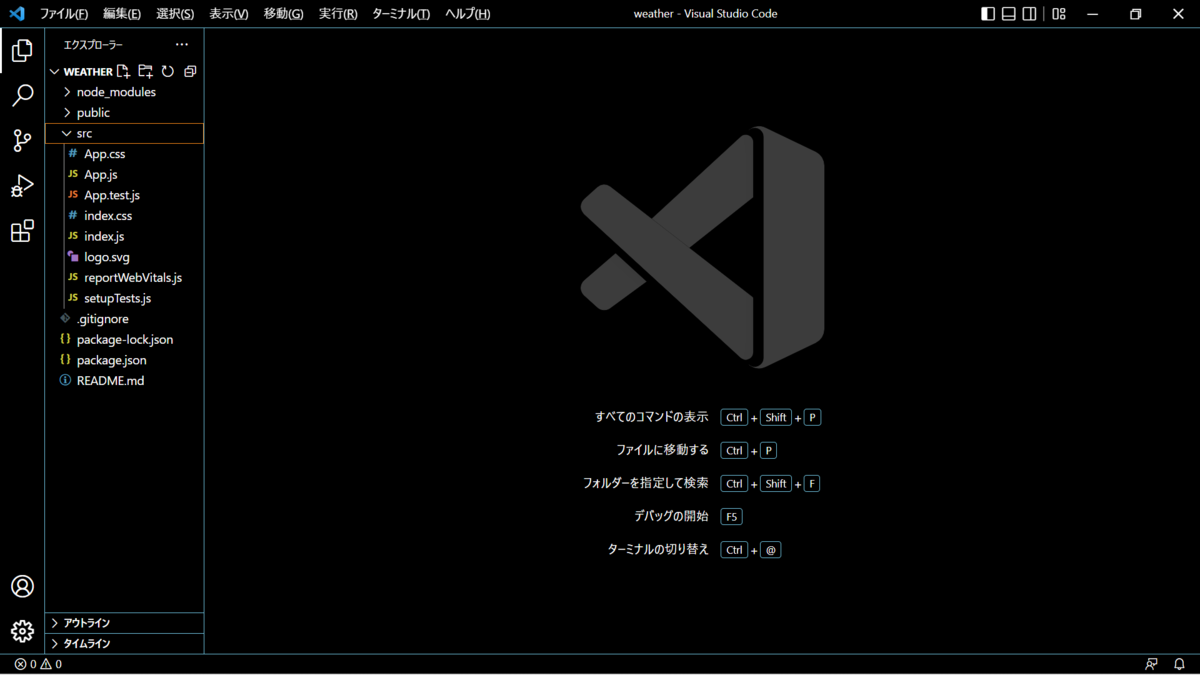Click the ターミナルの切り替え label
The width and height of the screenshot is (1200, 675).
[x=658, y=549]
